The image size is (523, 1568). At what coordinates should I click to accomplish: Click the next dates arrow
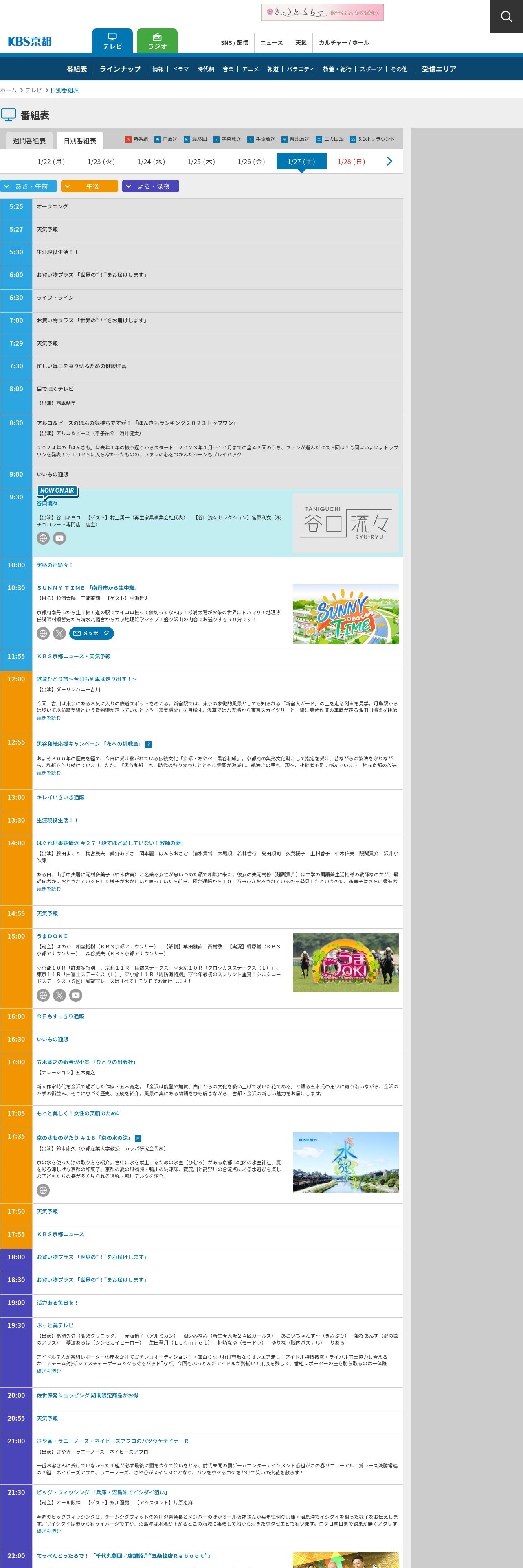tap(390, 161)
